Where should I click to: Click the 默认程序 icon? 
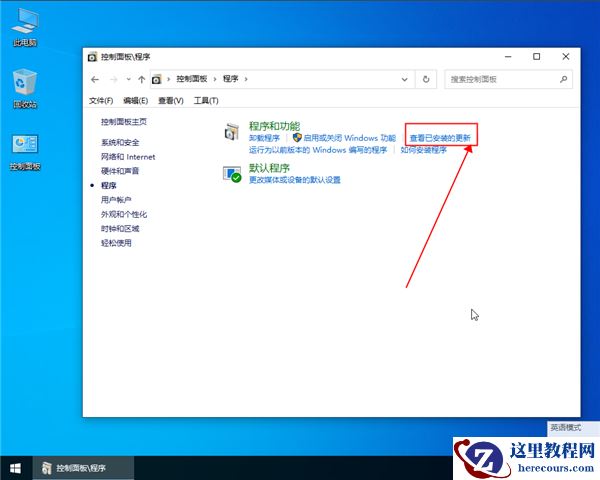tap(232, 174)
